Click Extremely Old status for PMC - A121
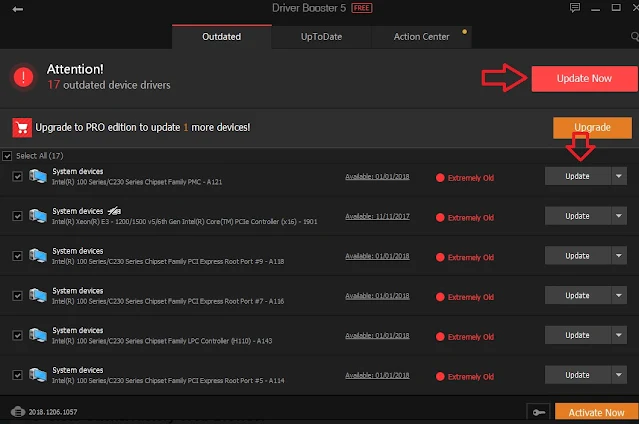Viewport: 639px width, 424px height. click(x=465, y=178)
